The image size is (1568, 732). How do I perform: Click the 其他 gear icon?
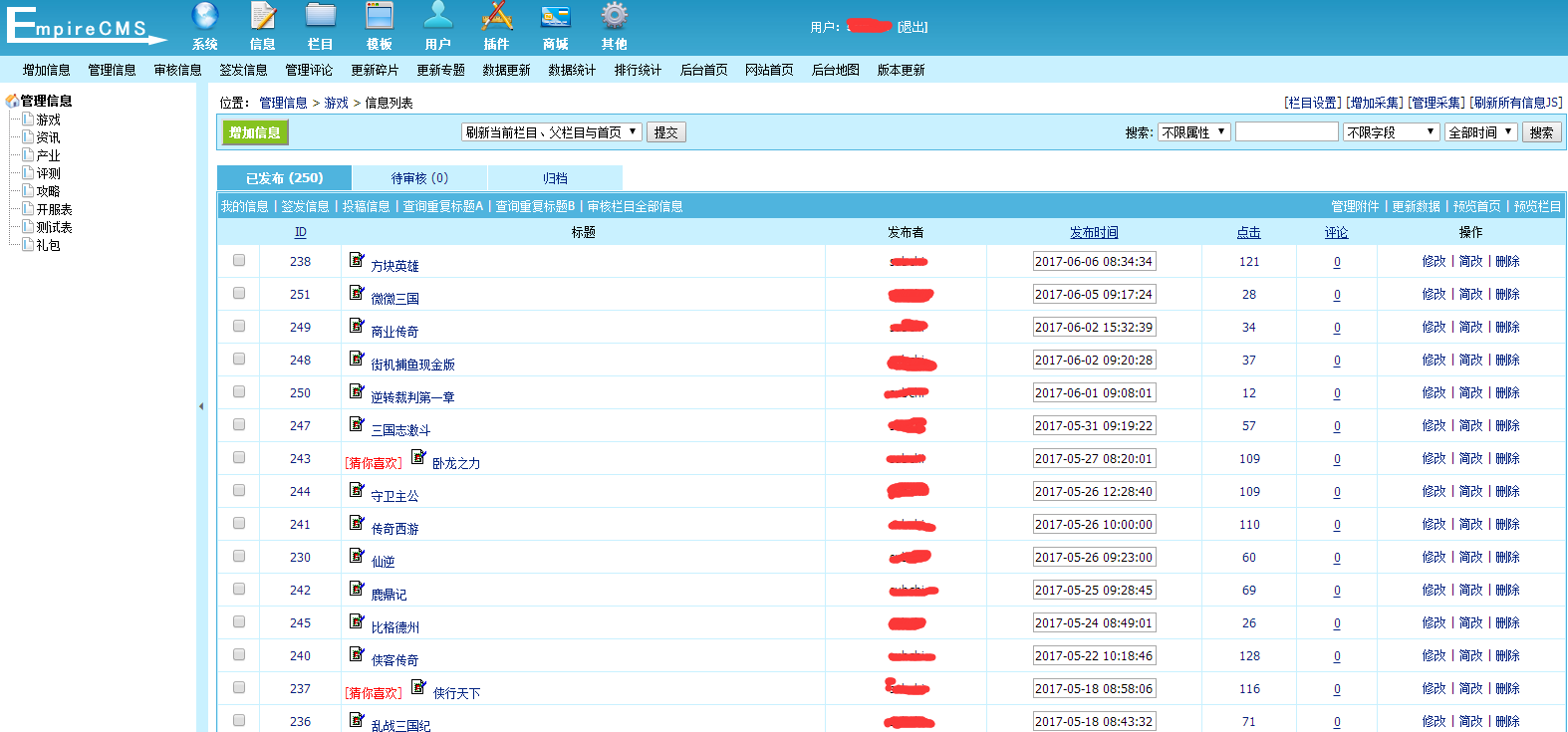pyautogui.click(x=614, y=17)
